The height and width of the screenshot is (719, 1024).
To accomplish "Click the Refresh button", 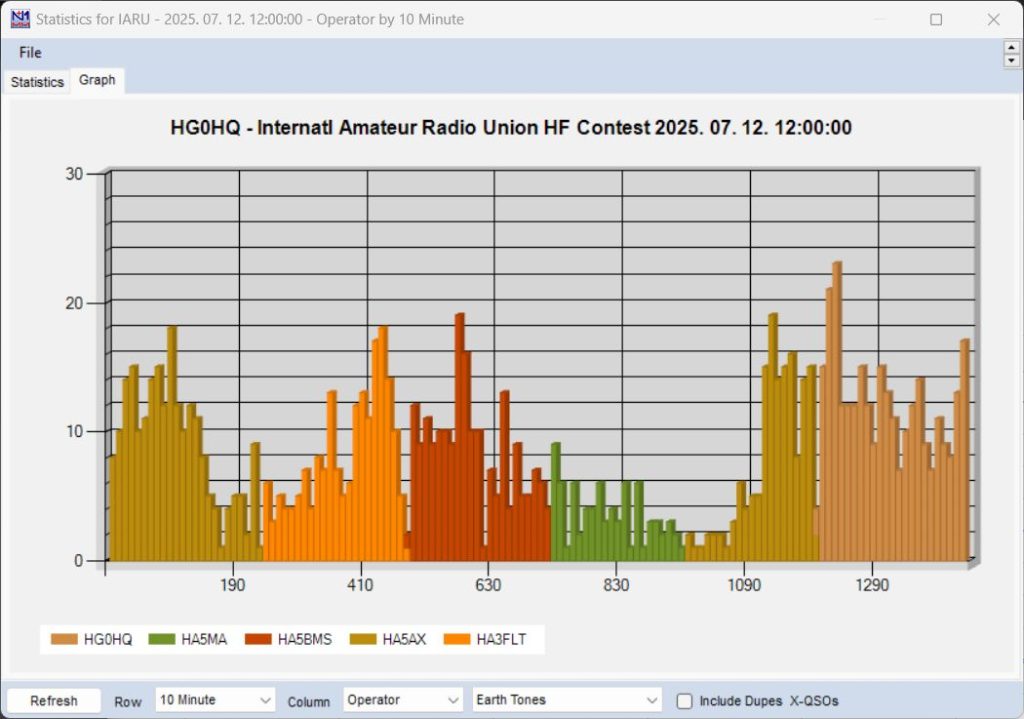I will click(x=54, y=701).
